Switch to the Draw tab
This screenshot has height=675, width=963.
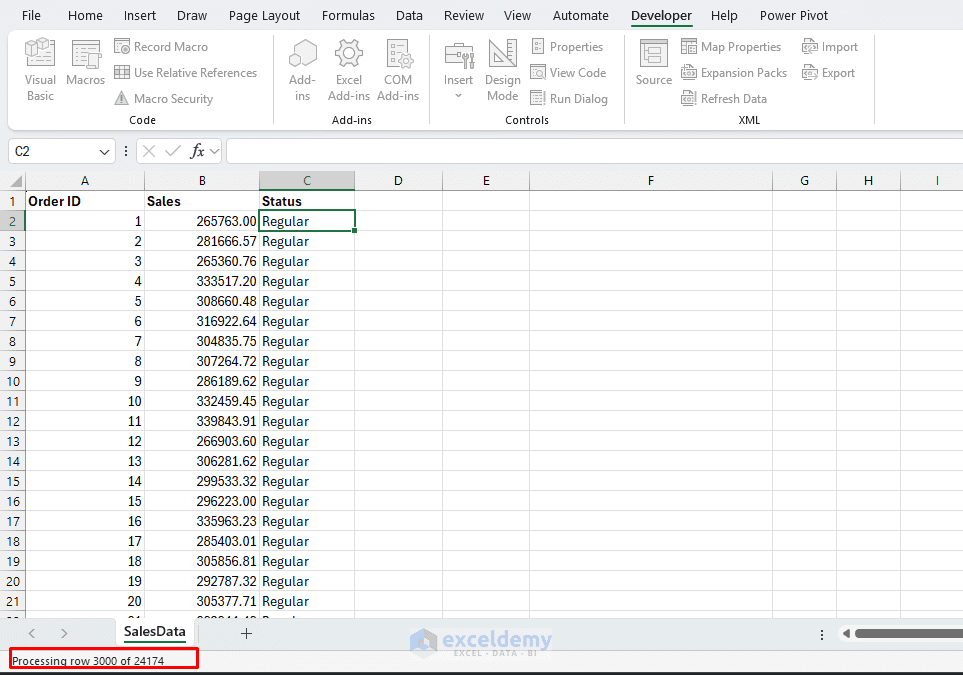coord(192,15)
